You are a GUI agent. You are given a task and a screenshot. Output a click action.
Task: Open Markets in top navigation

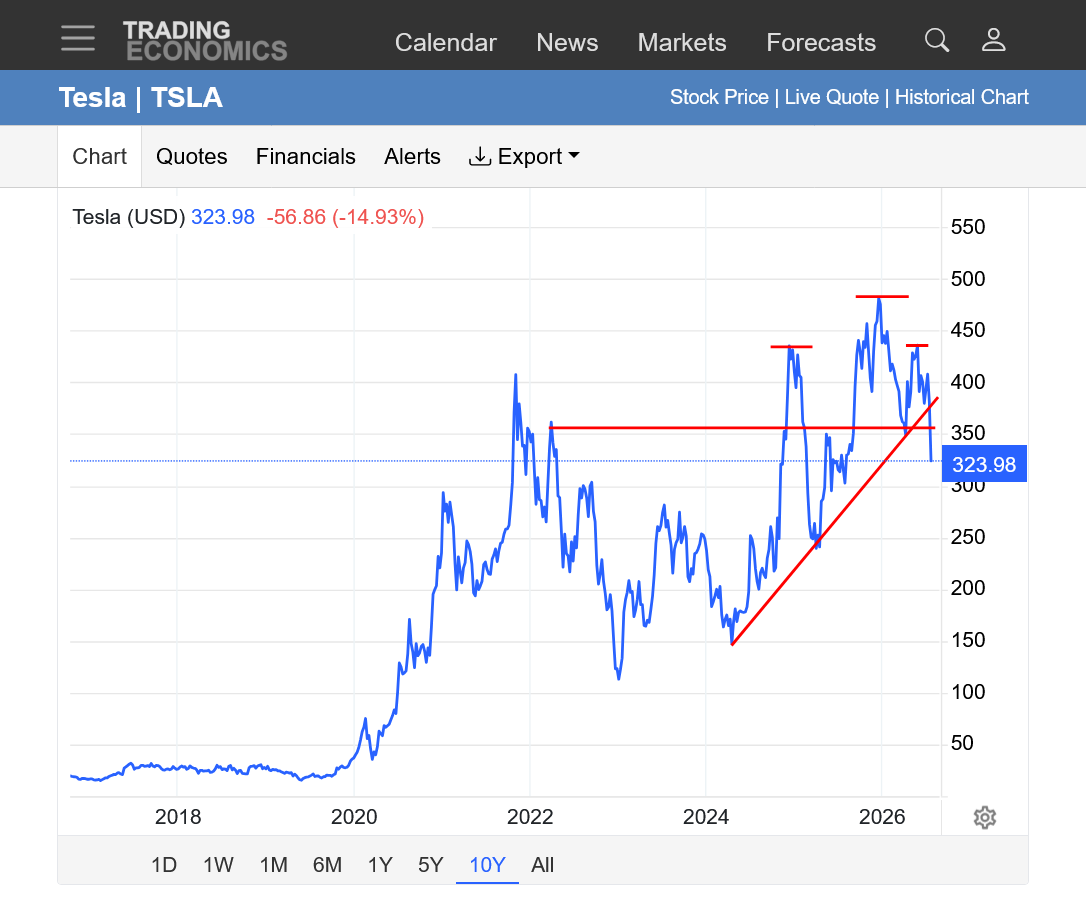pos(682,42)
